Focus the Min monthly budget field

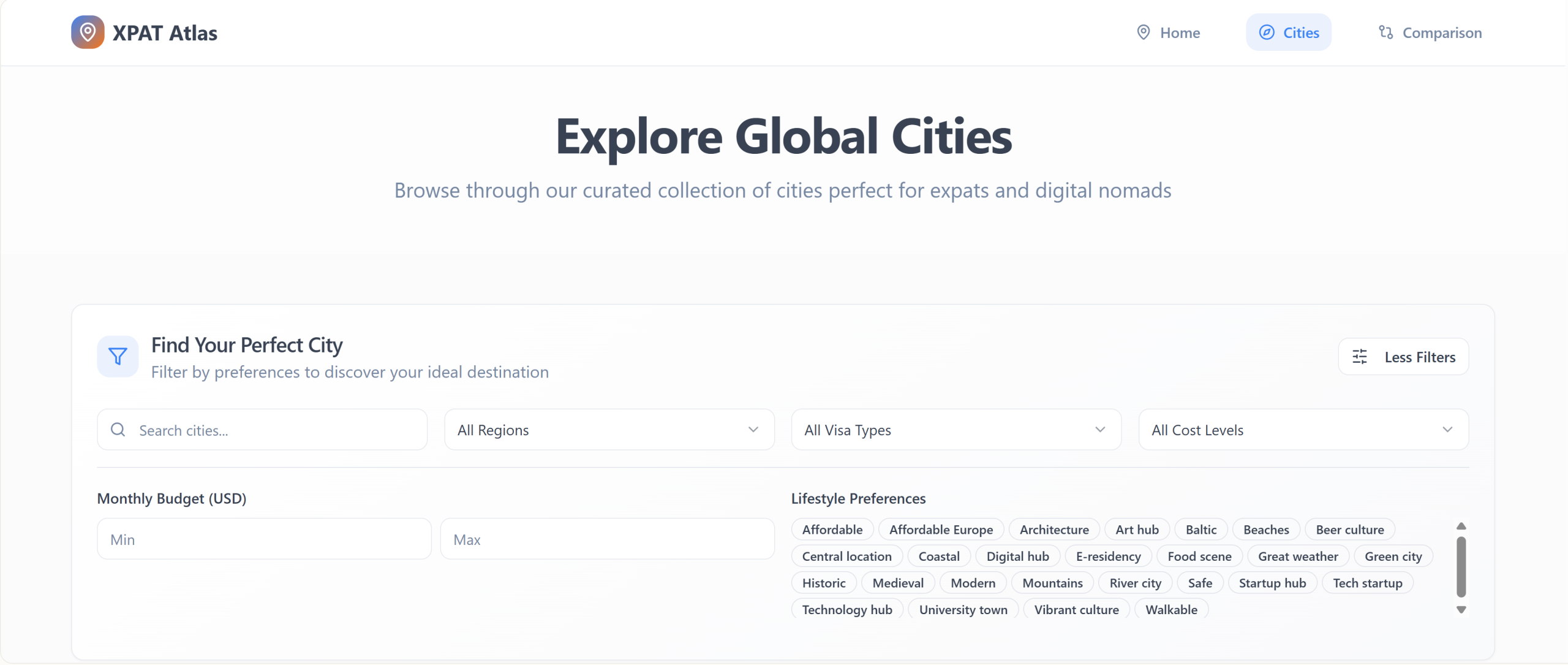click(x=264, y=539)
